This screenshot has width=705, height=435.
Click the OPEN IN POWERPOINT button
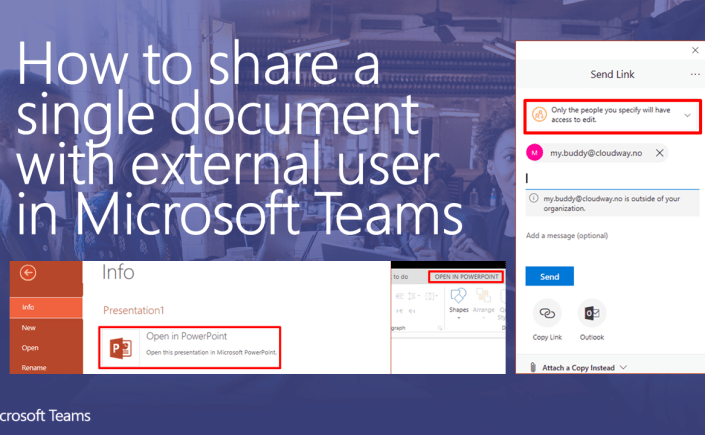466,276
